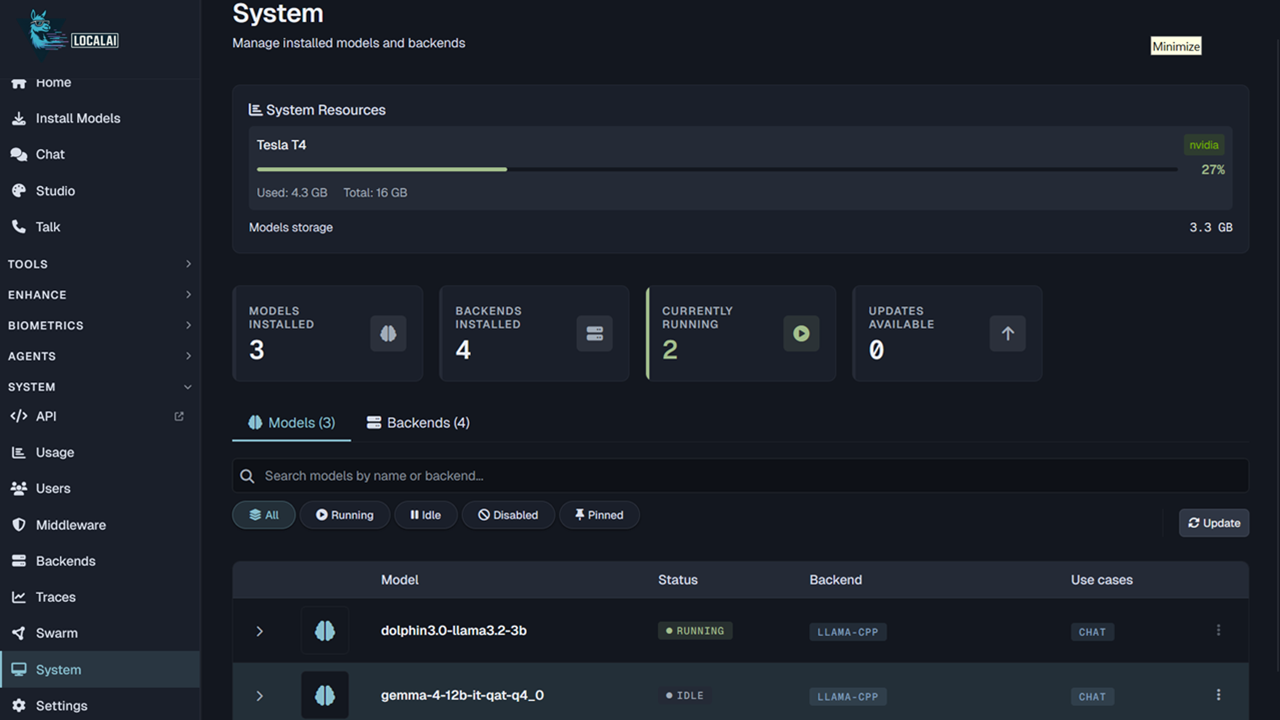Screen dimensions: 1280x720
Task: Click CHAT tag on gemma row
Action: (x=1092, y=697)
